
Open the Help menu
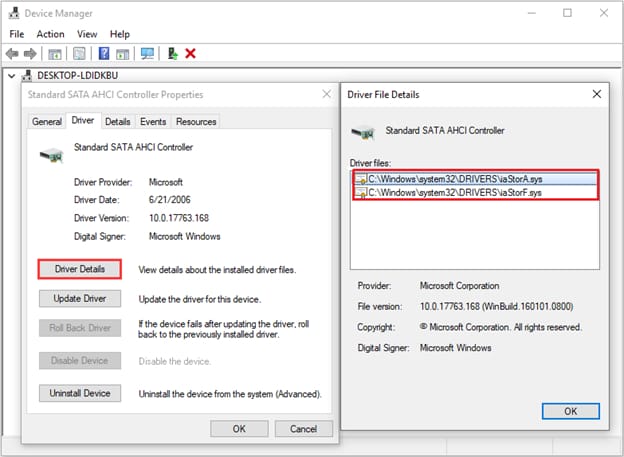tap(120, 34)
